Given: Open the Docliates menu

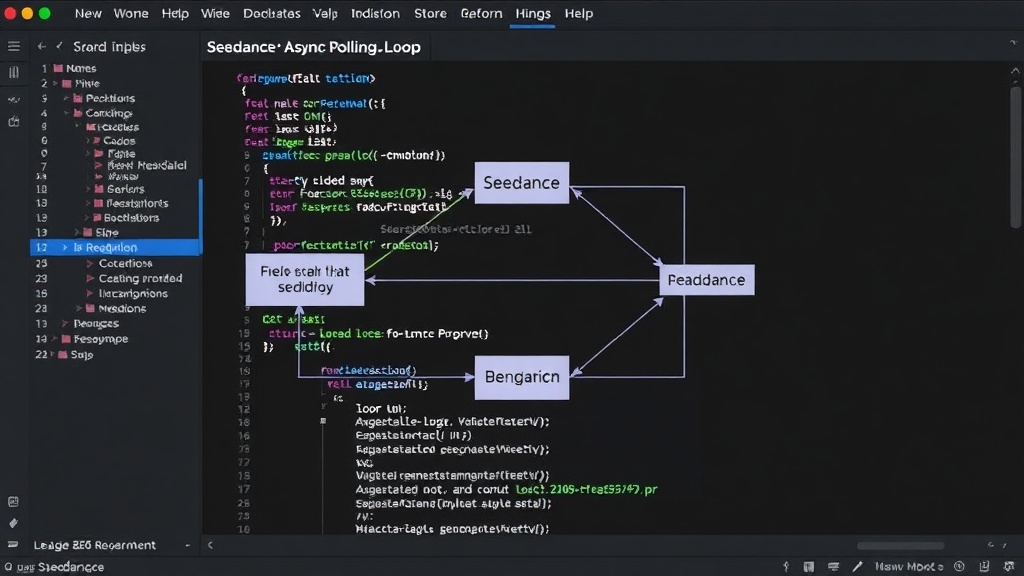Looking at the screenshot, I should click(272, 13).
